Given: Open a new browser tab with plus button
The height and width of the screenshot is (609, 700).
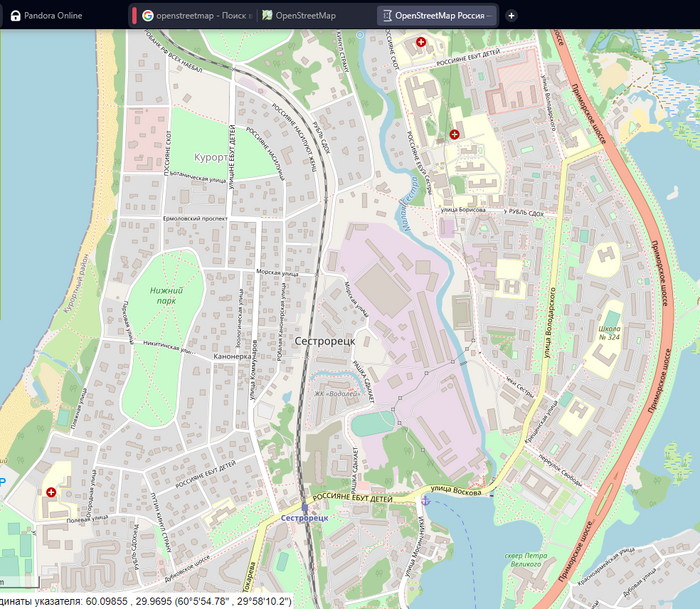Looking at the screenshot, I should pos(511,16).
